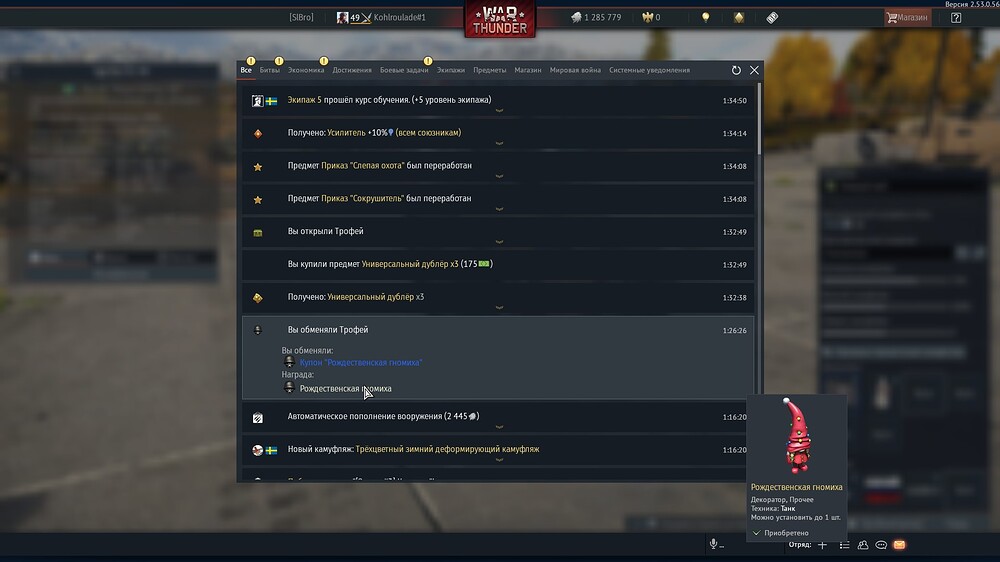Click the squad add plus icon
The height and width of the screenshot is (562, 1000).
(x=823, y=545)
